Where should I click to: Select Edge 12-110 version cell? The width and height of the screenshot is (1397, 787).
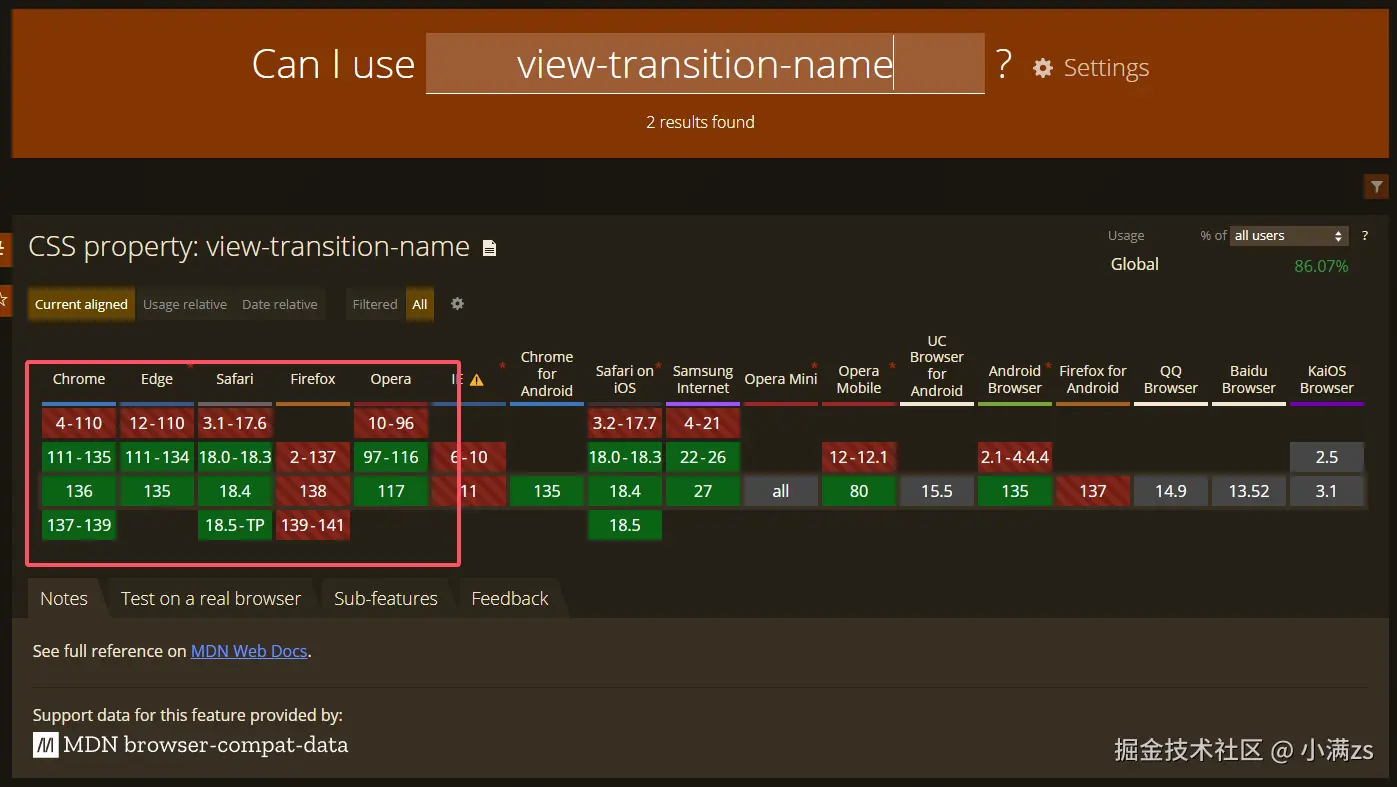[x=157, y=423]
